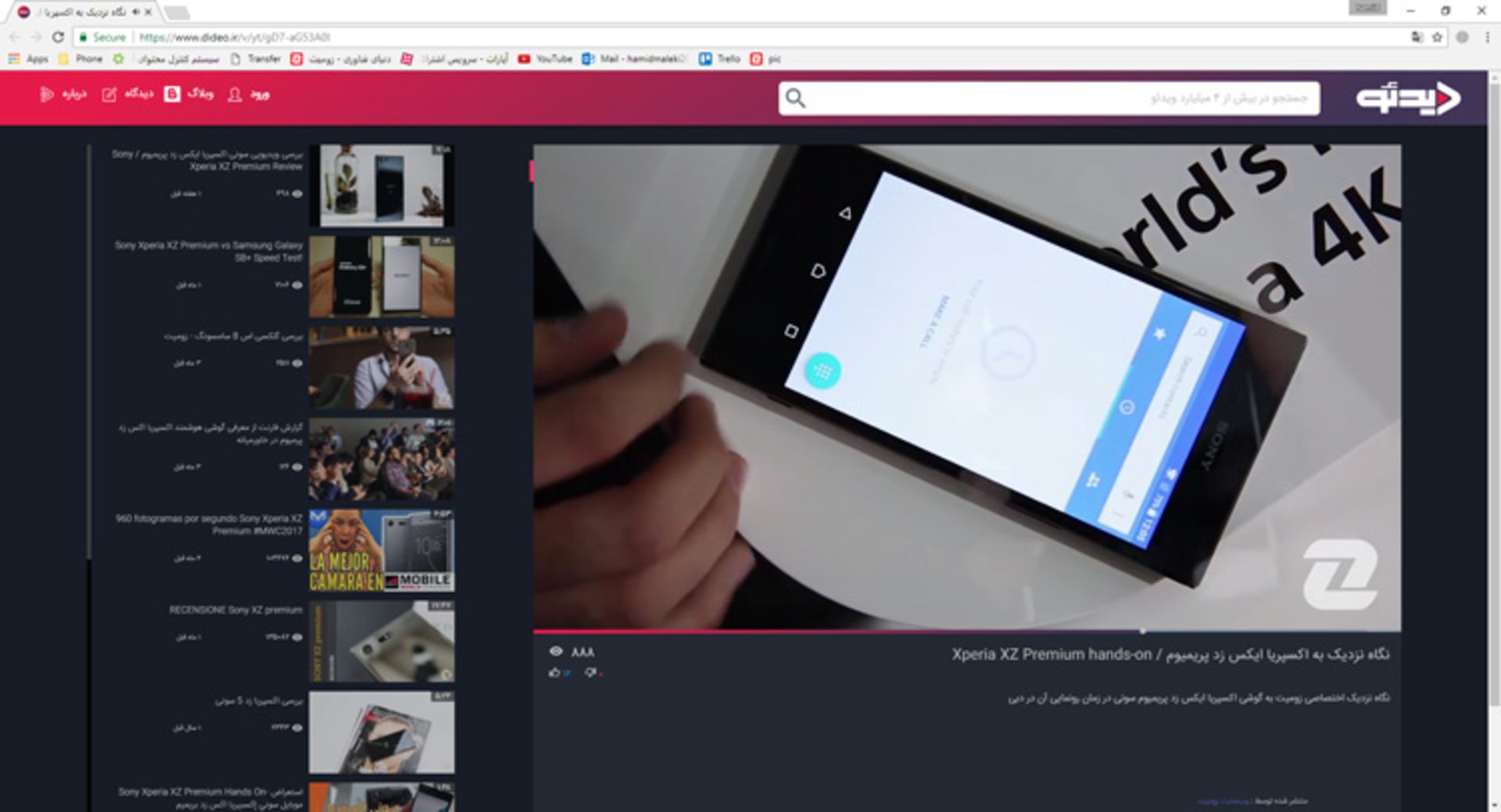The image size is (1501, 812).
Task: Open a new browser tab
Action: (x=177, y=12)
